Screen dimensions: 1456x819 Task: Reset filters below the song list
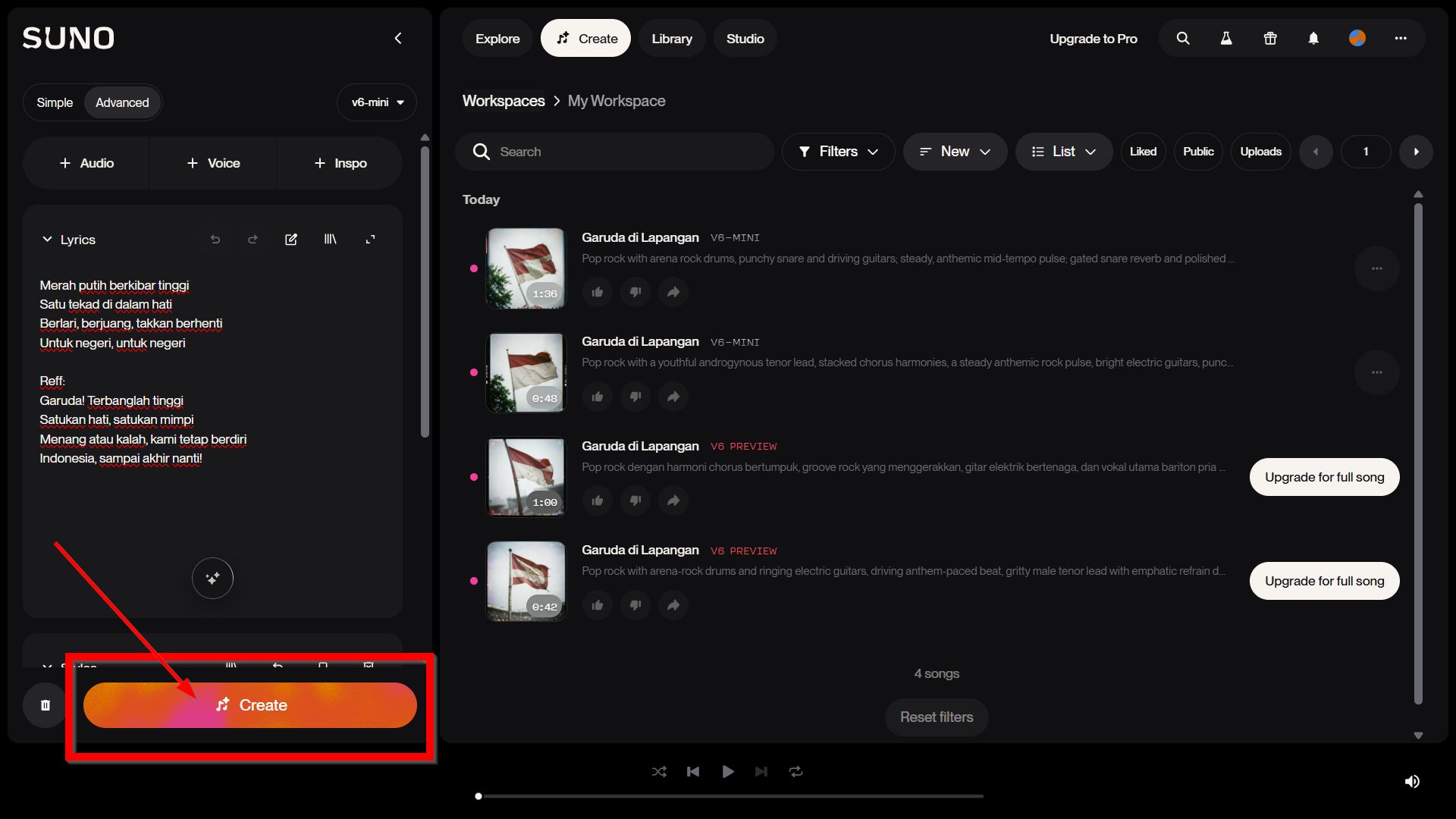click(937, 717)
